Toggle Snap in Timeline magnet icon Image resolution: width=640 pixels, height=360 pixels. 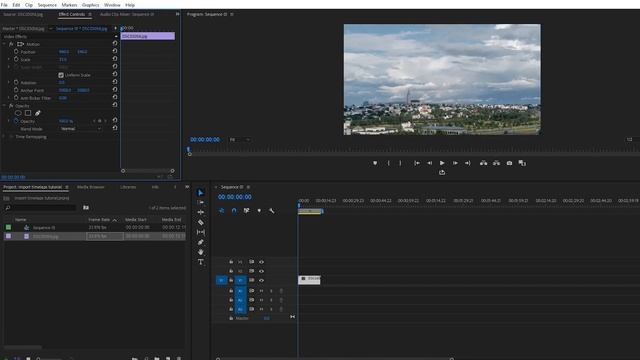pos(234,211)
